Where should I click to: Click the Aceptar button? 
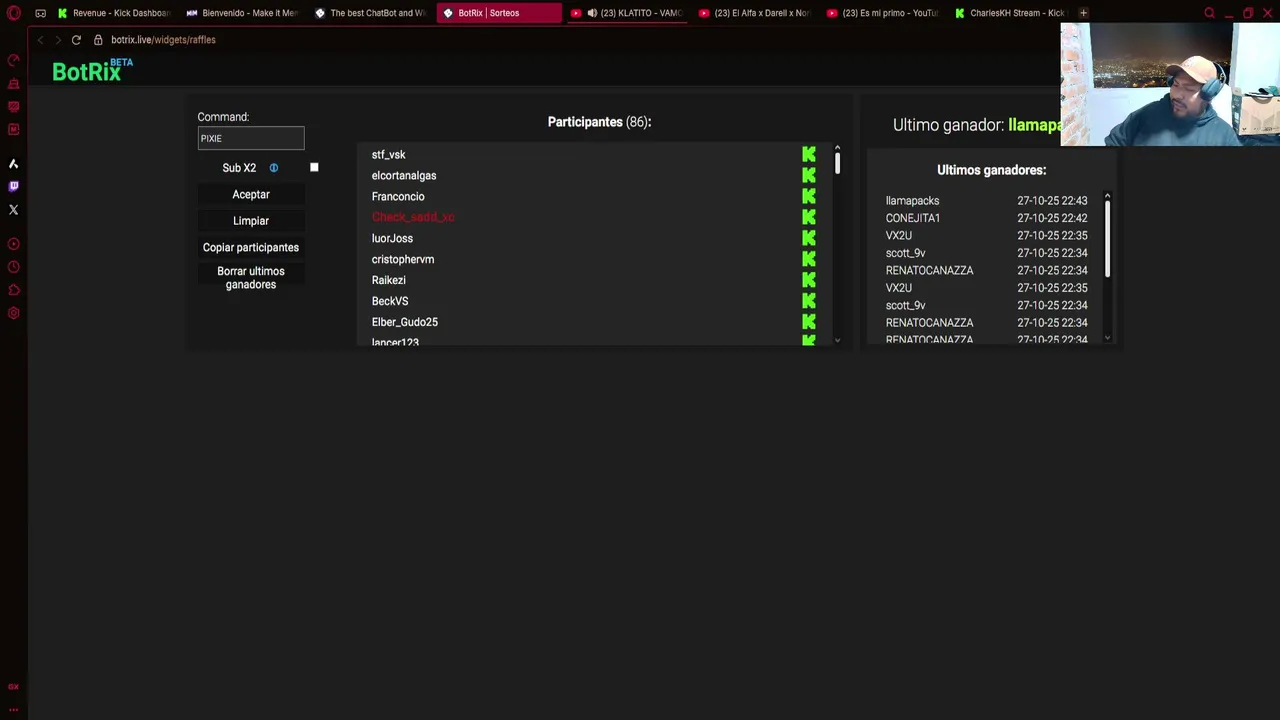click(251, 195)
